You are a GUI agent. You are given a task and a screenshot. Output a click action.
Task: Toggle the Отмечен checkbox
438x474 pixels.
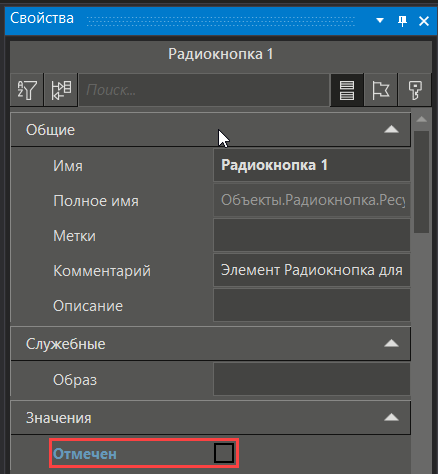224,453
